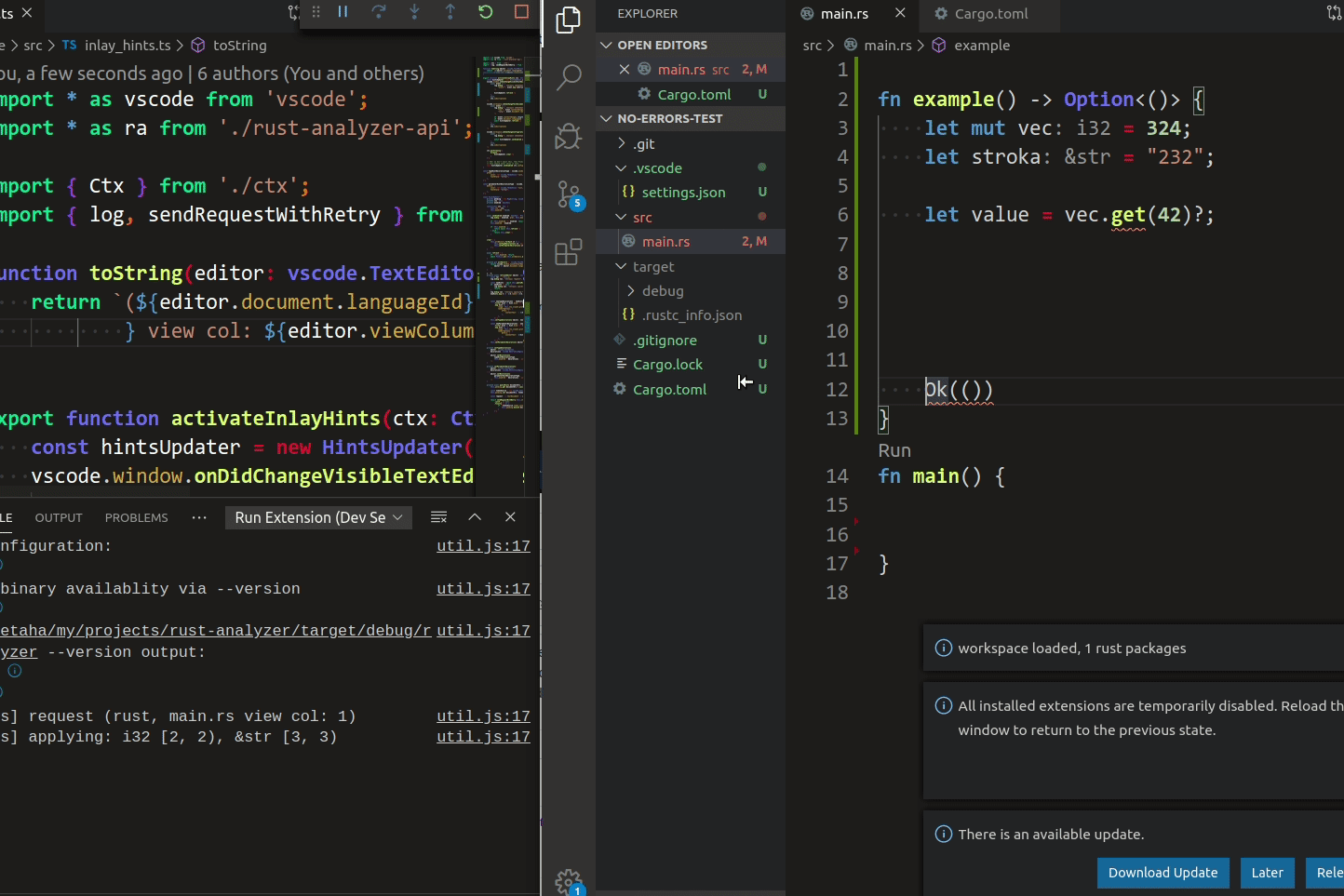
Task: Maximize the panel with the chevron icon
Action: pyautogui.click(x=475, y=517)
